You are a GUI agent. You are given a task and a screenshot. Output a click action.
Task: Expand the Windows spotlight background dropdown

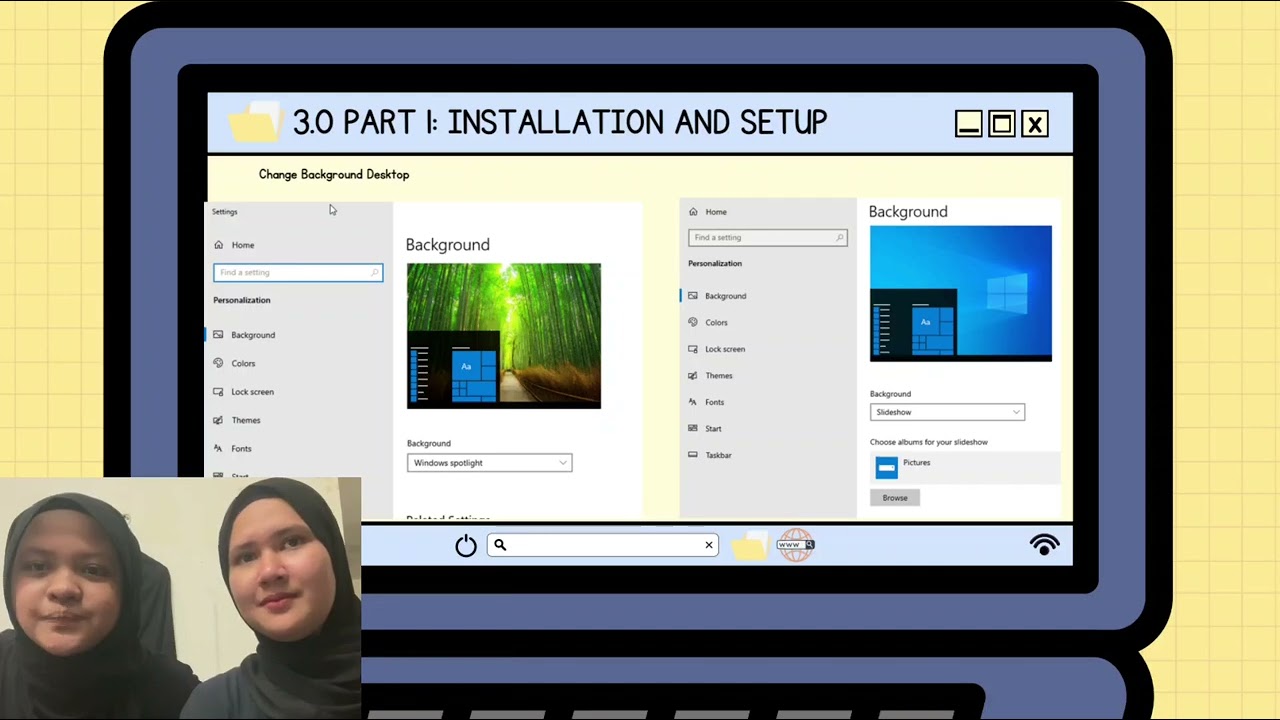489,463
